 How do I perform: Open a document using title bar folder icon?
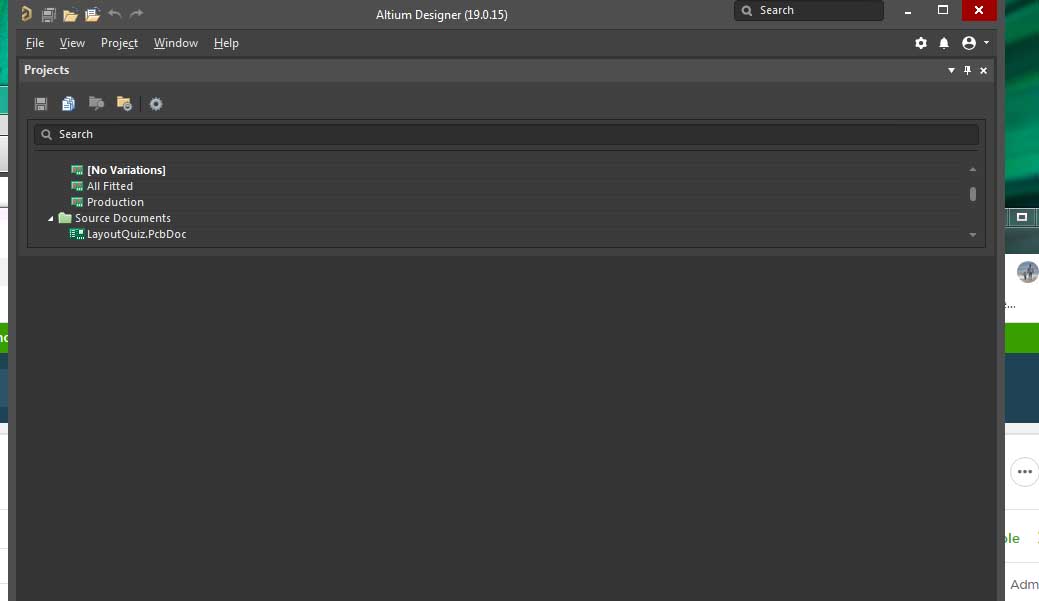pyautogui.click(x=70, y=14)
